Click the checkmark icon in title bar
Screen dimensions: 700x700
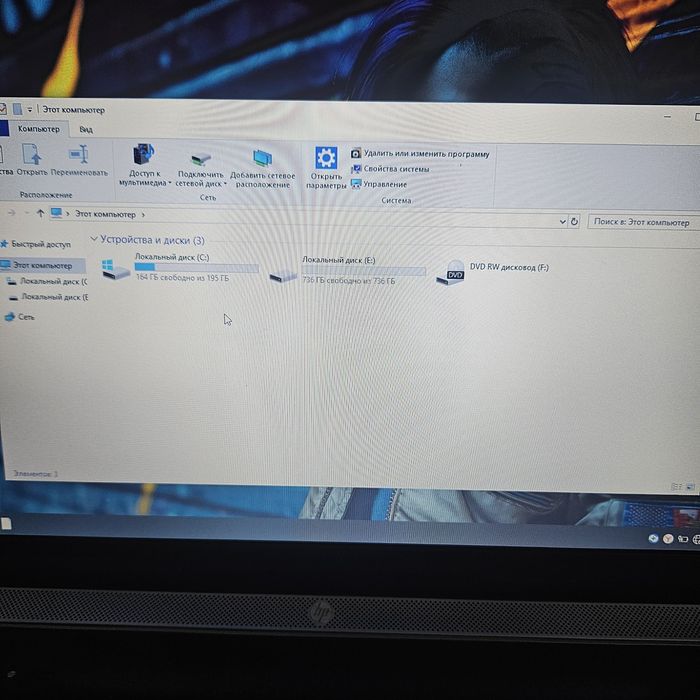[x=3, y=108]
